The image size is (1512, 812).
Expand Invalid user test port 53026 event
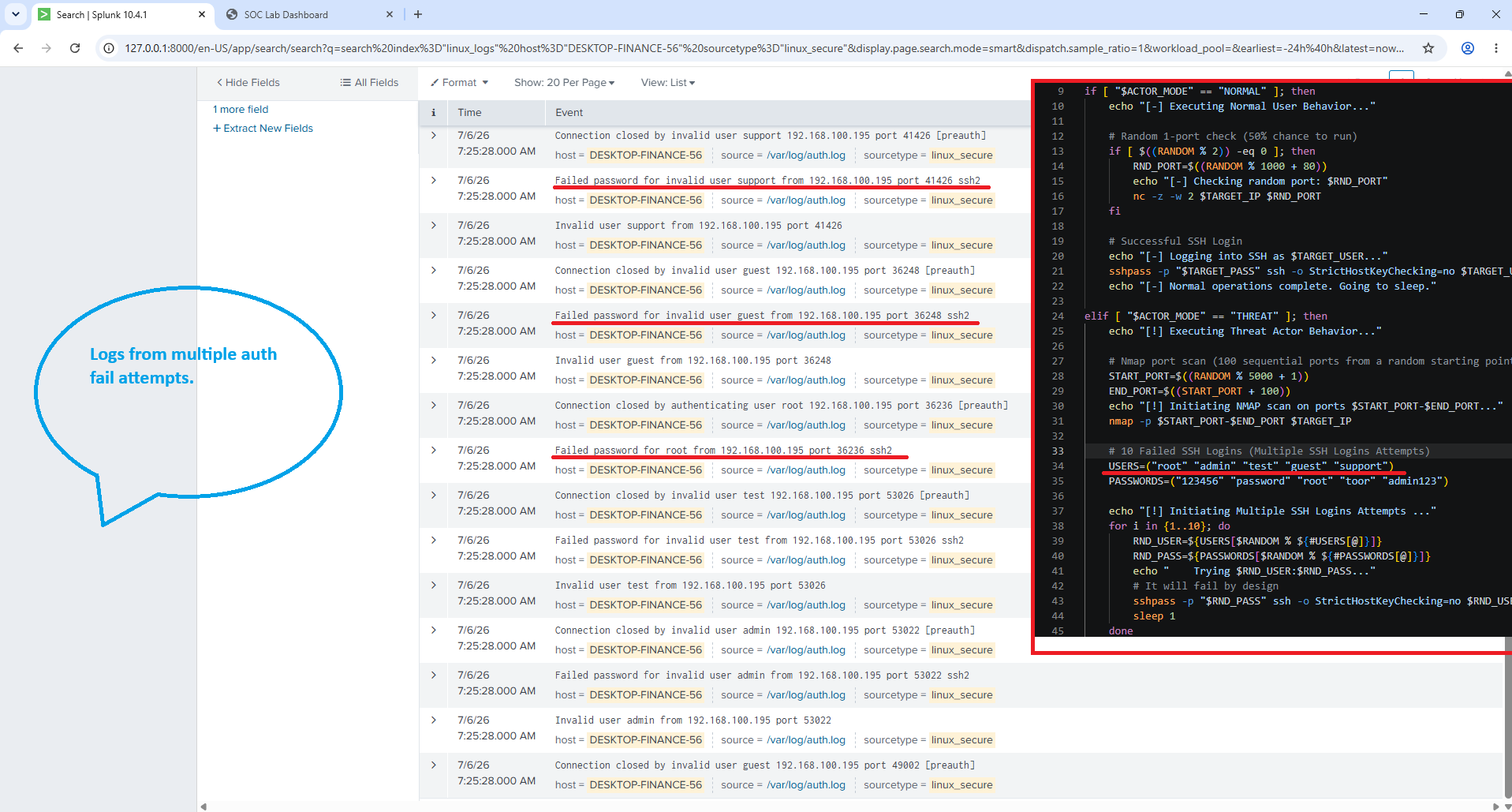pos(434,586)
